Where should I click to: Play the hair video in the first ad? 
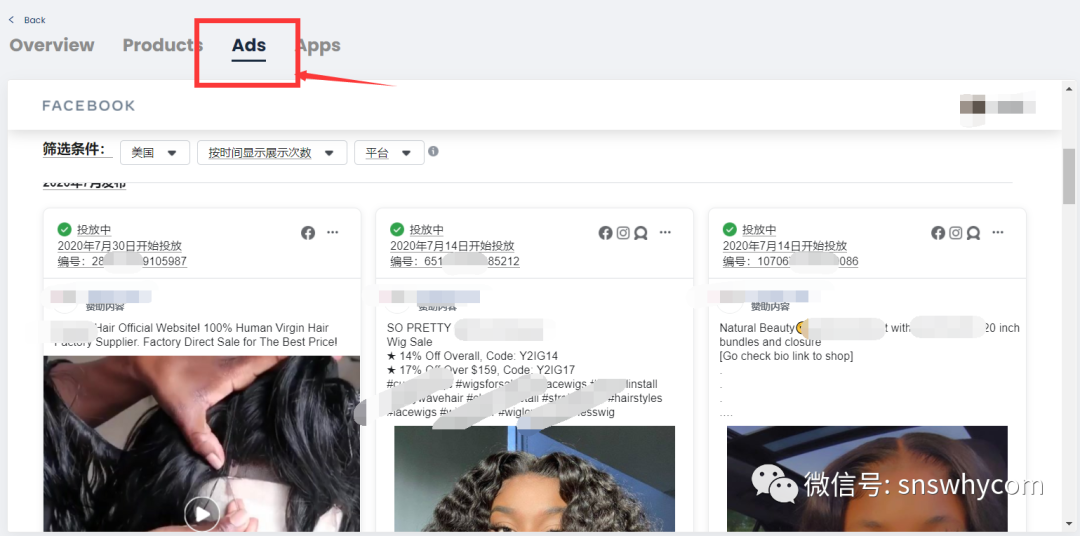click(202, 514)
